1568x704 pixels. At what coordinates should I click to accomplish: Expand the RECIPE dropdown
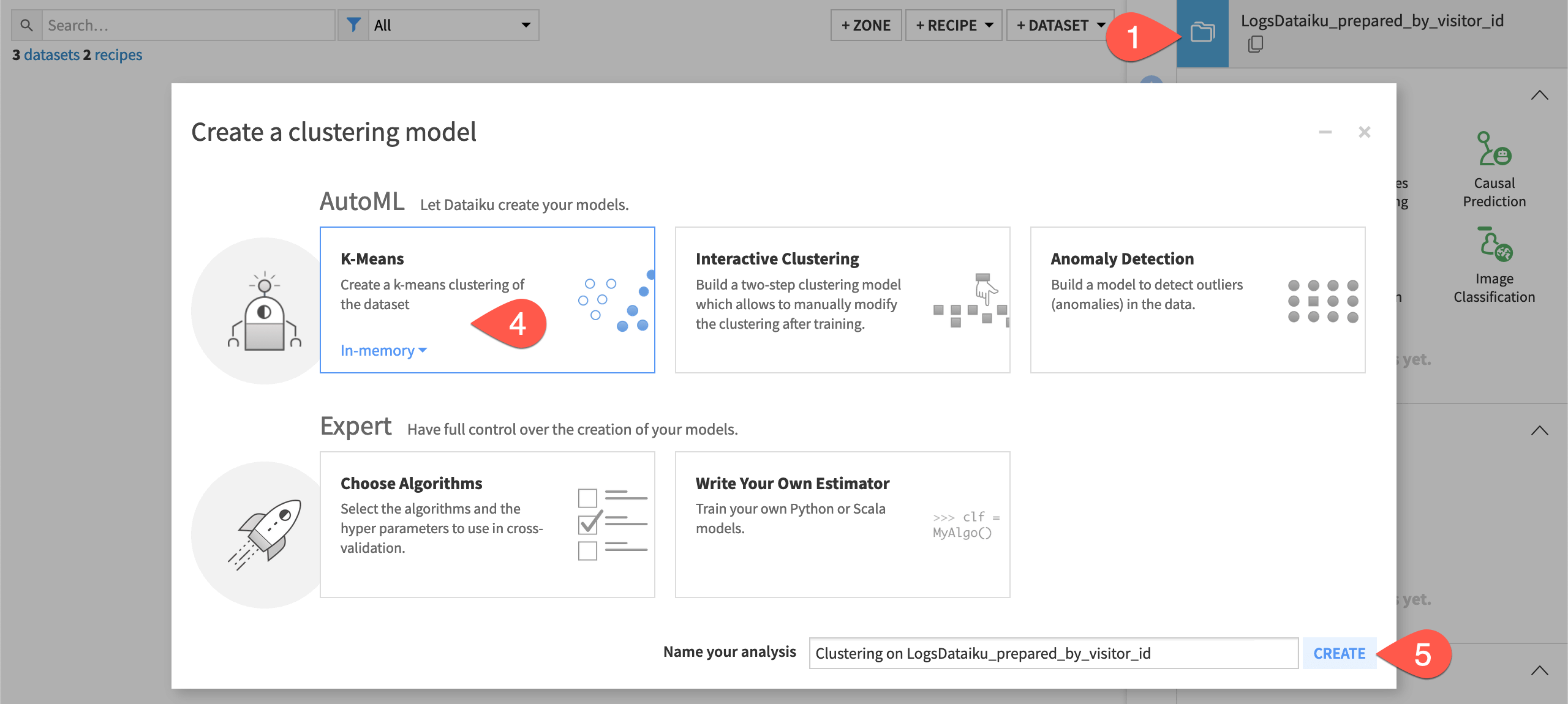pyautogui.click(x=952, y=25)
